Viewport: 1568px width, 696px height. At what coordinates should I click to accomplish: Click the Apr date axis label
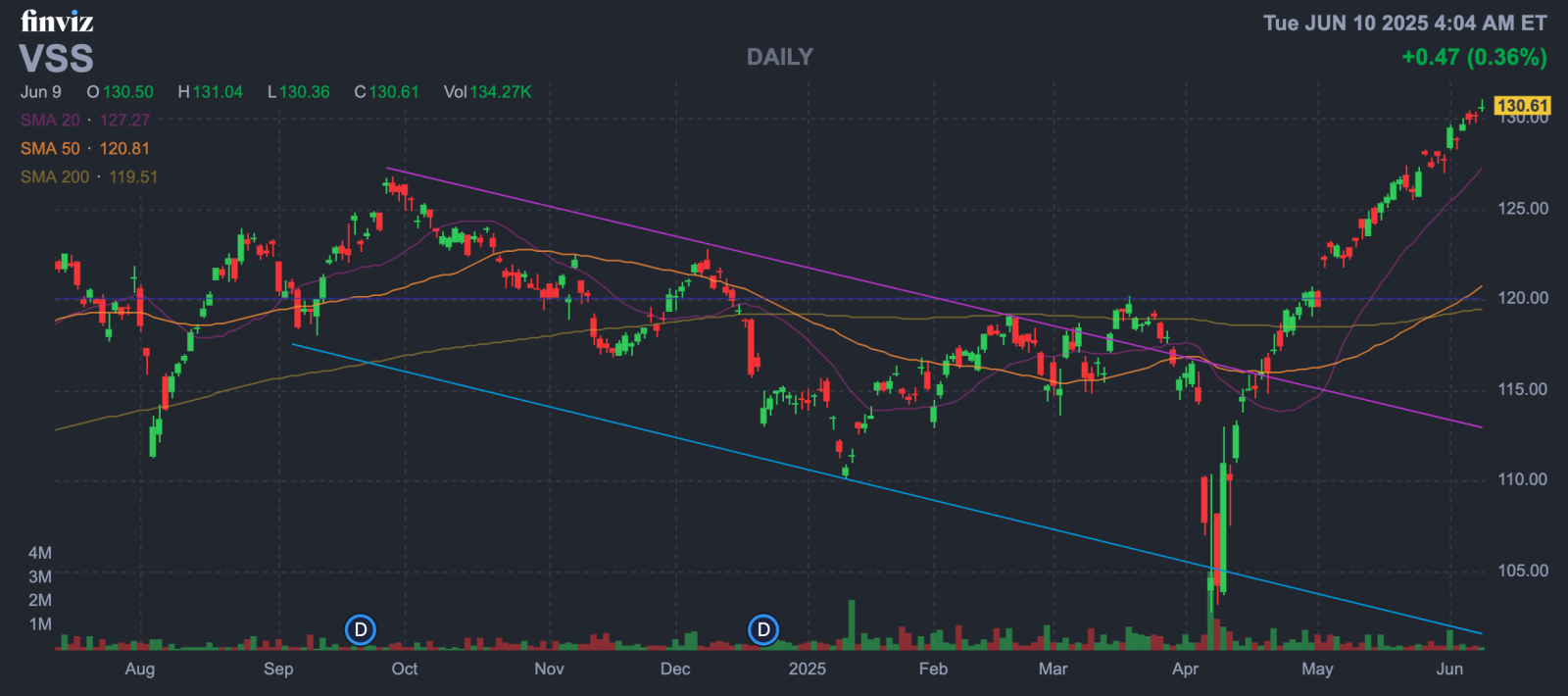point(1185,669)
